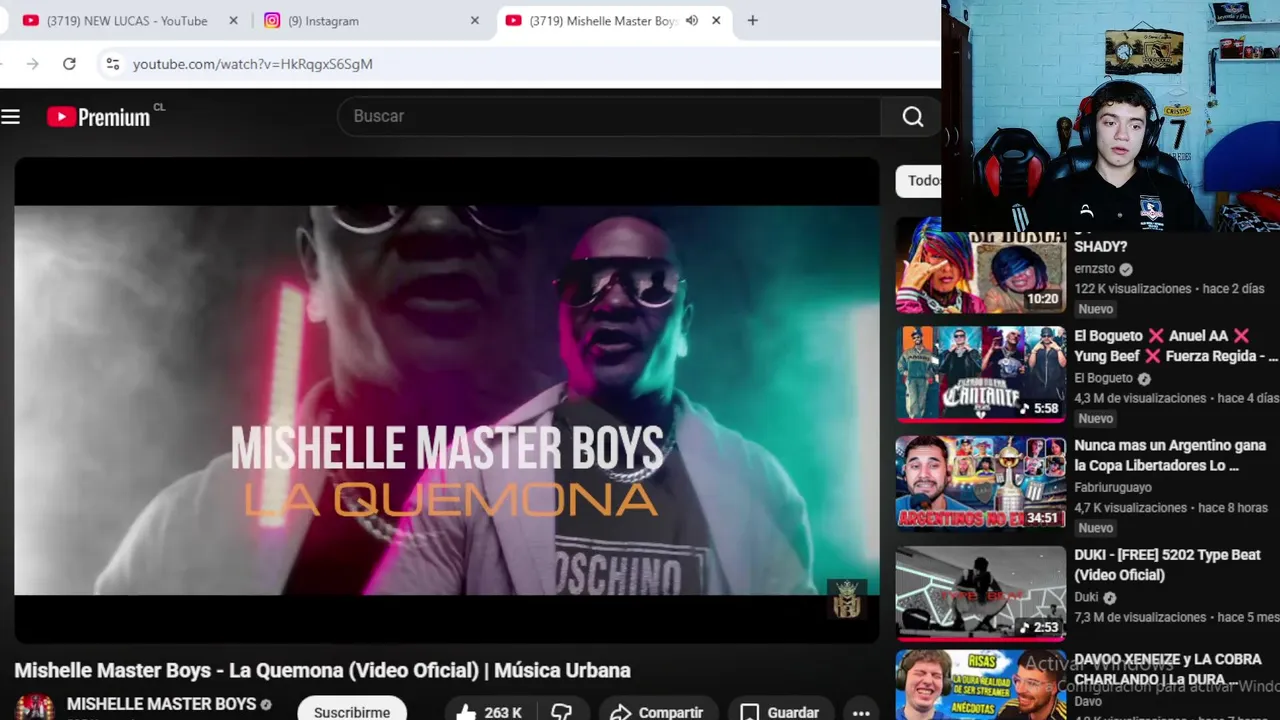Dislike the video with thumbs down
This screenshot has width=1280, height=720.
tap(562, 711)
